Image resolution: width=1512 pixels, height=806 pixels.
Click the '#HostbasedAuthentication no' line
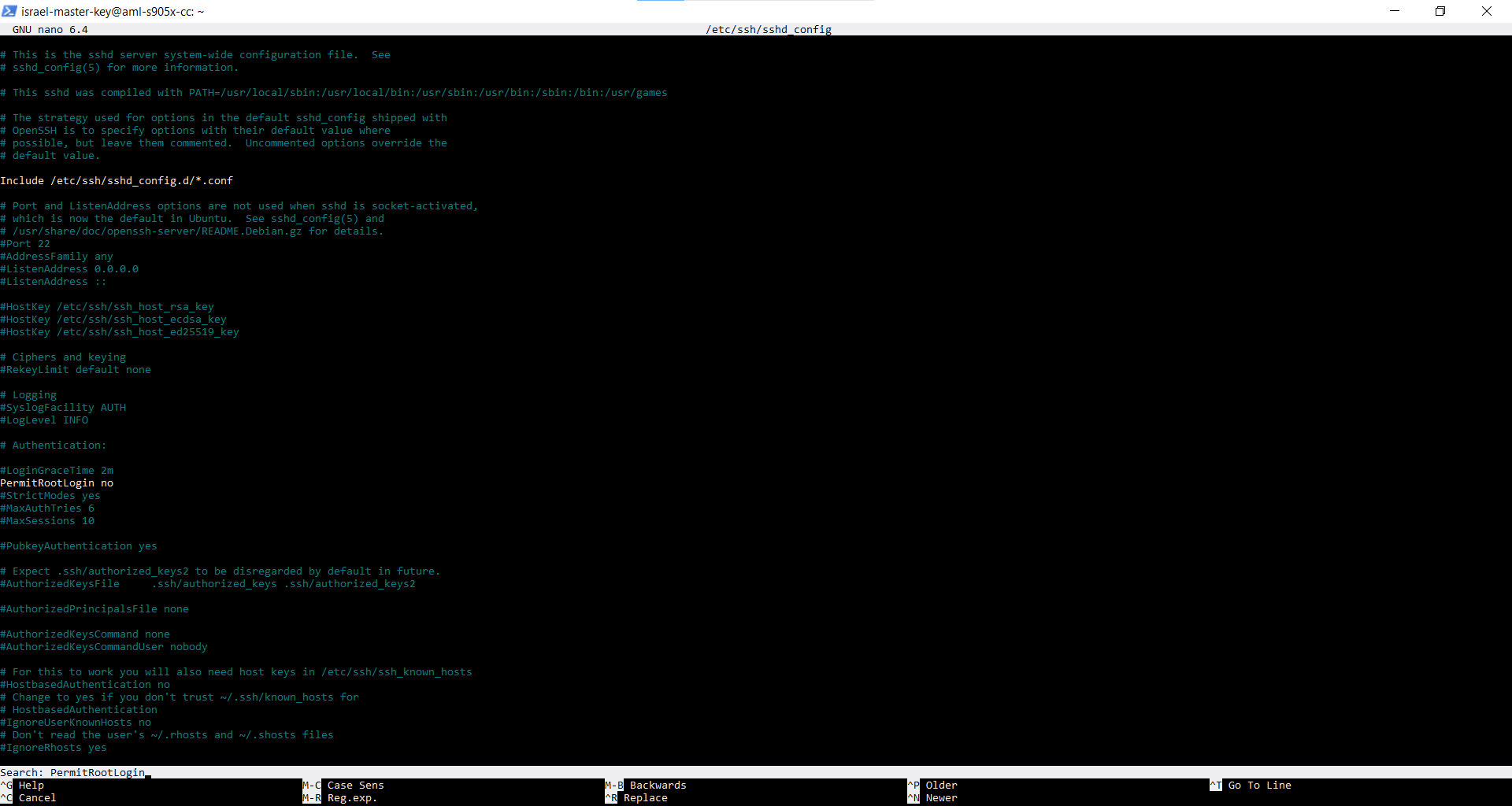coord(85,684)
